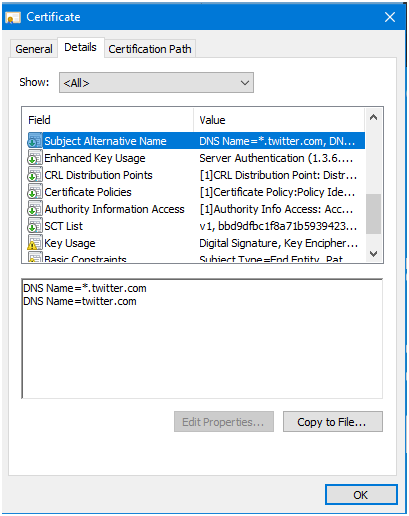Click the Certificate Policies row icon
This screenshot has width=409, height=516.
(x=35, y=192)
